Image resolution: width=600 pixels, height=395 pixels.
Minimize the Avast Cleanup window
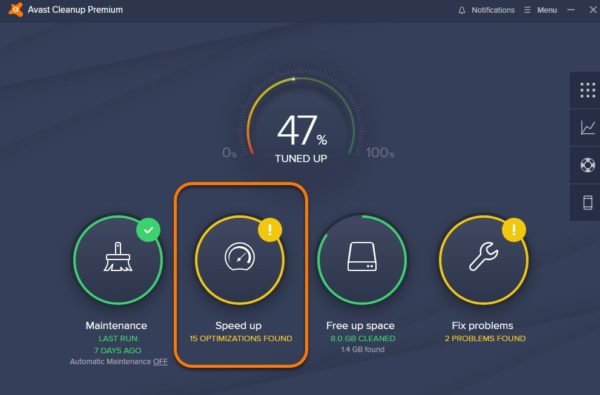coord(571,10)
